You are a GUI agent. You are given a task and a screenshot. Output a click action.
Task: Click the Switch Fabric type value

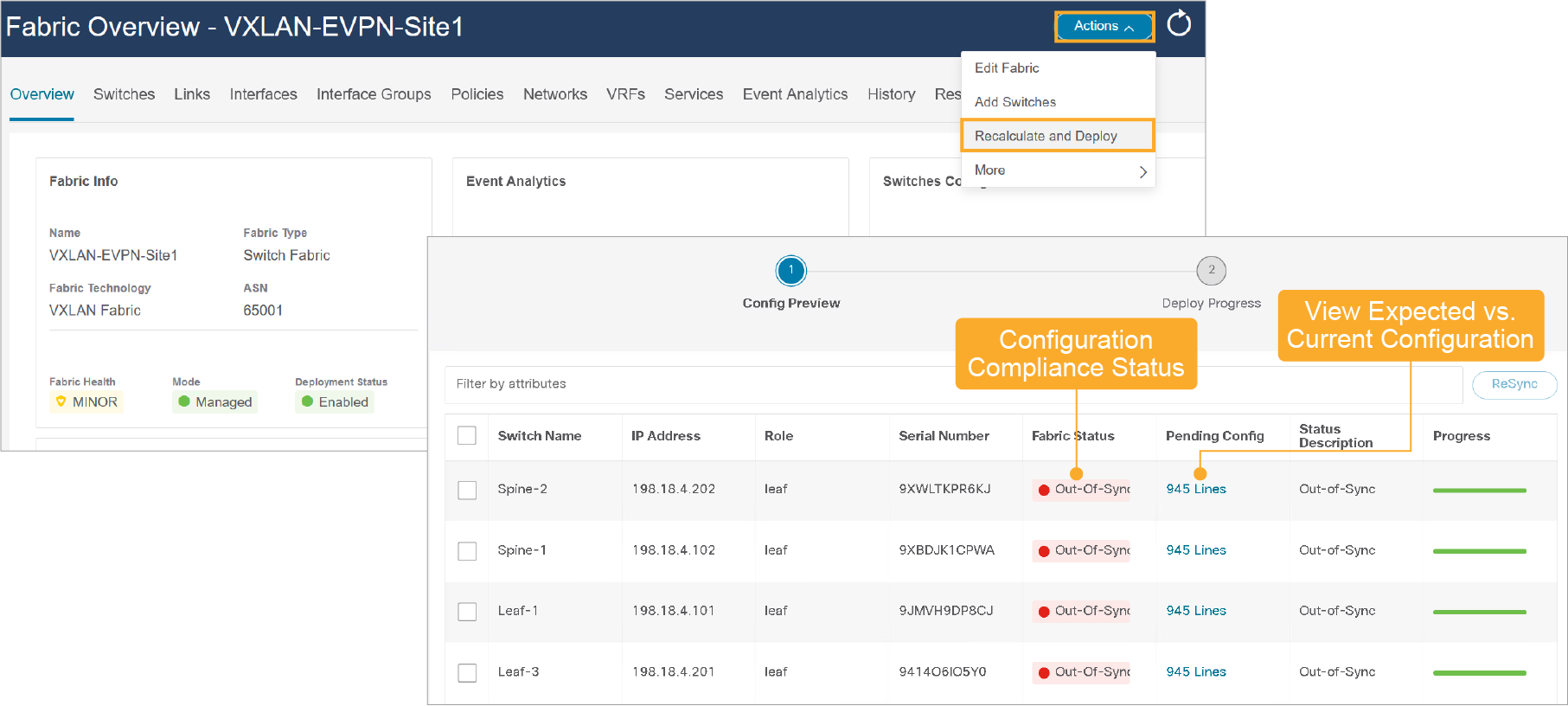(286, 255)
